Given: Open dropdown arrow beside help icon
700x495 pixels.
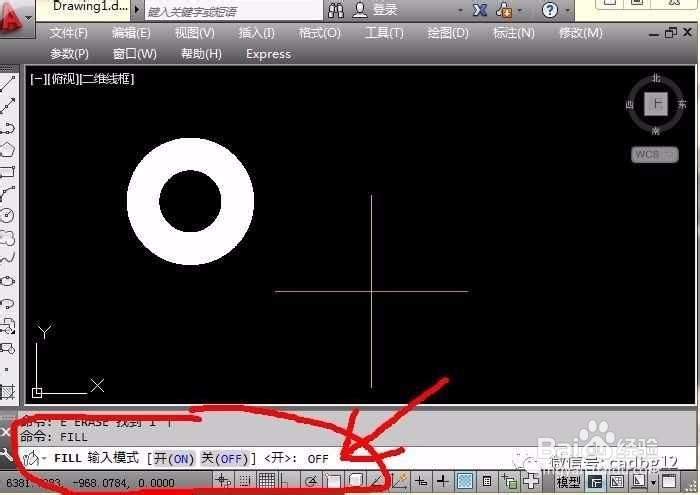Looking at the screenshot, I should click(x=567, y=10).
